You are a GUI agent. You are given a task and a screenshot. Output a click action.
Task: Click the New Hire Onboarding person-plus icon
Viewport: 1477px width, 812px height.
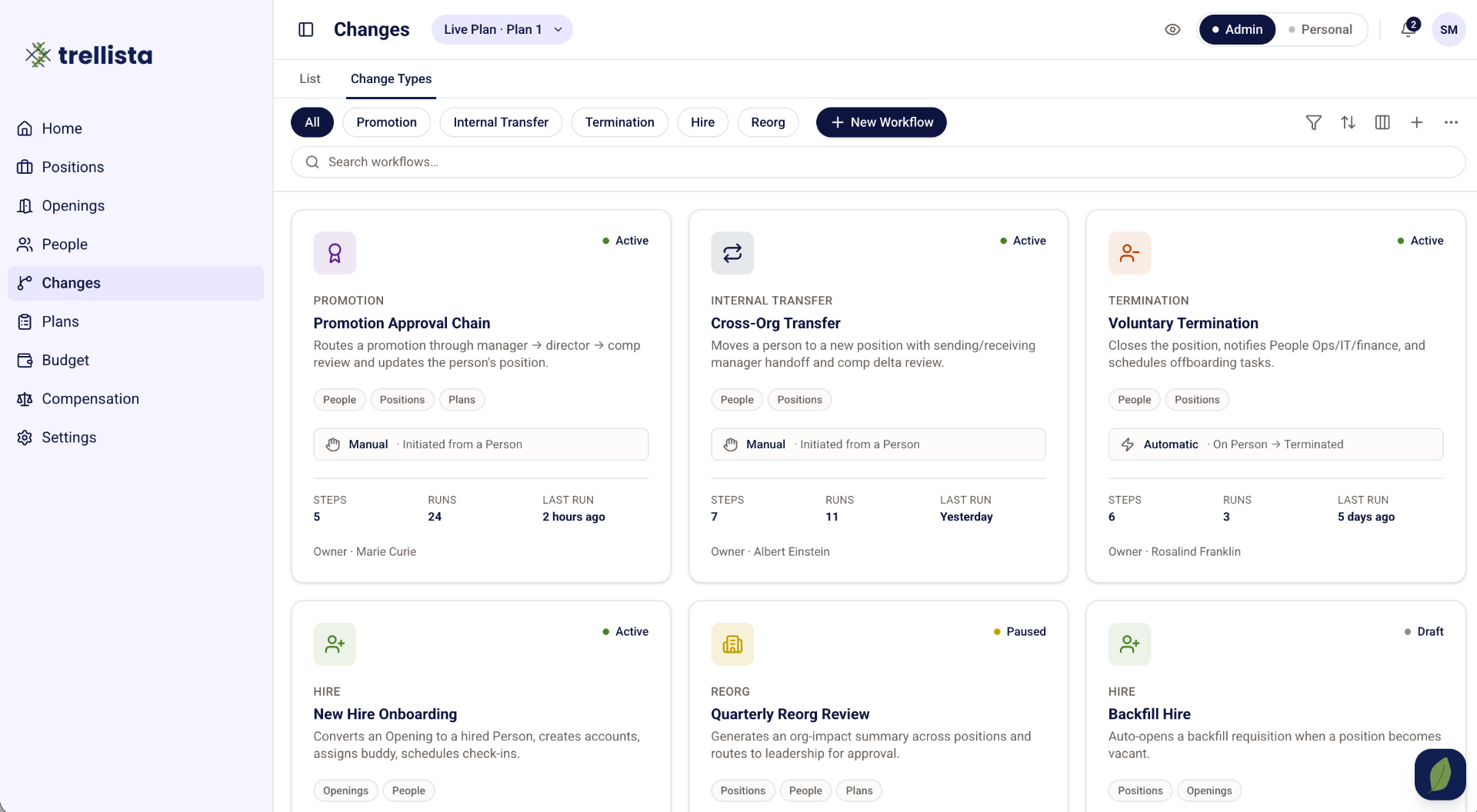tap(335, 644)
